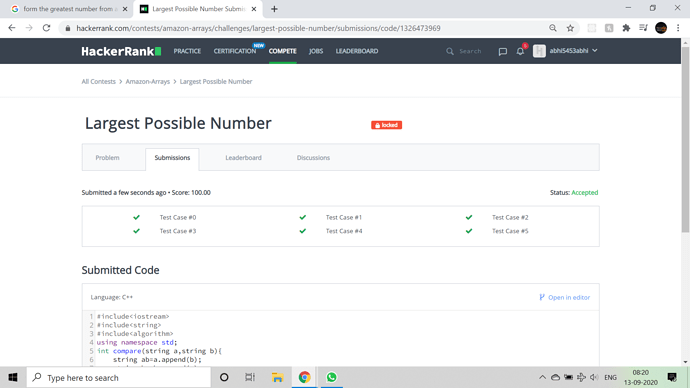This screenshot has width=690, height=388.
Task: Click the address bar zoom magnifier icon
Action: click(x=553, y=28)
